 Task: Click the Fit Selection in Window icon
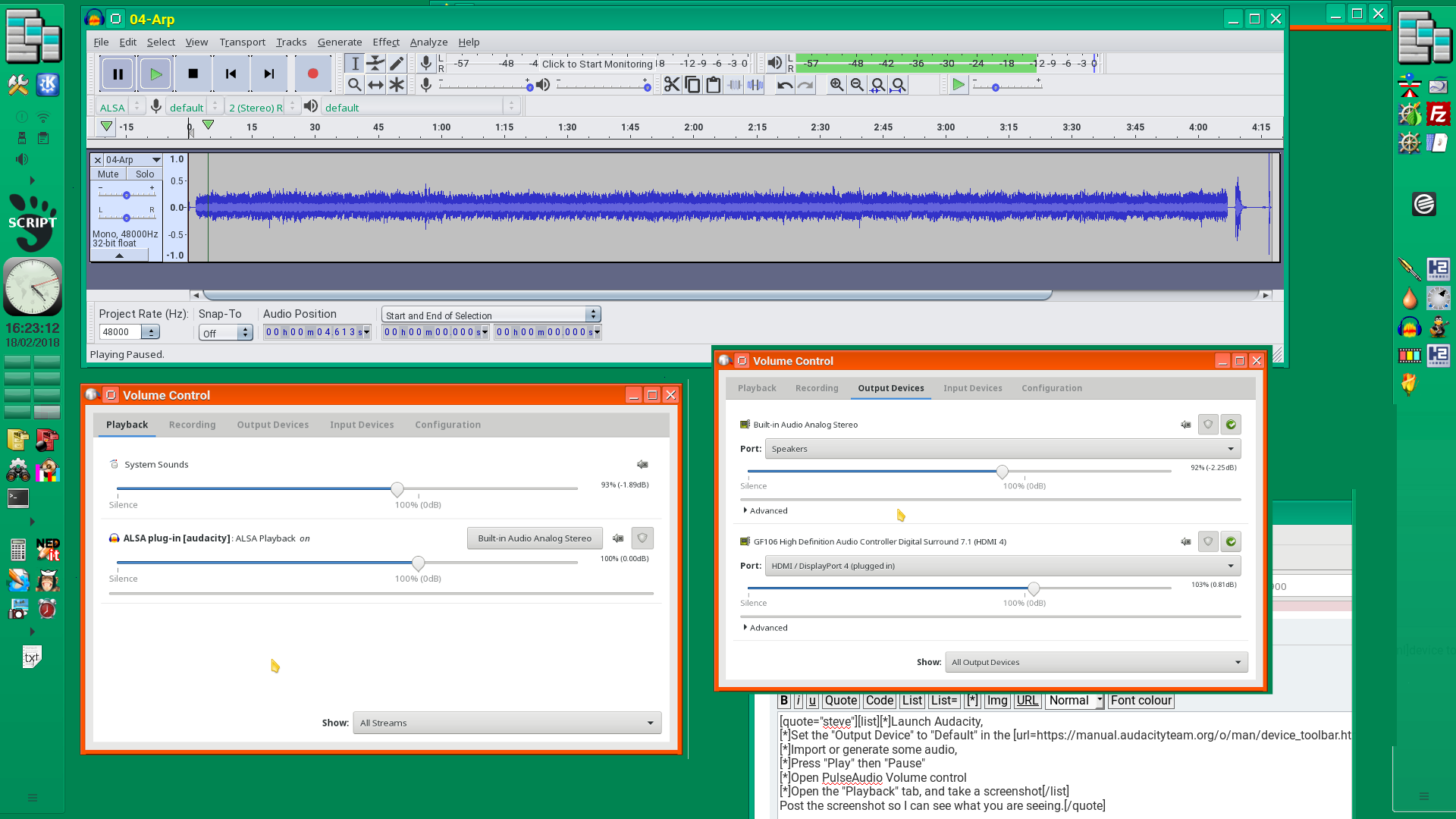877,85
